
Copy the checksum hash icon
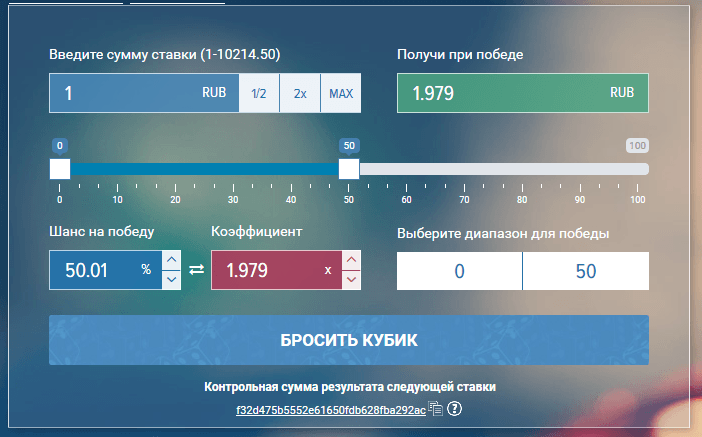tap(435, 408)
